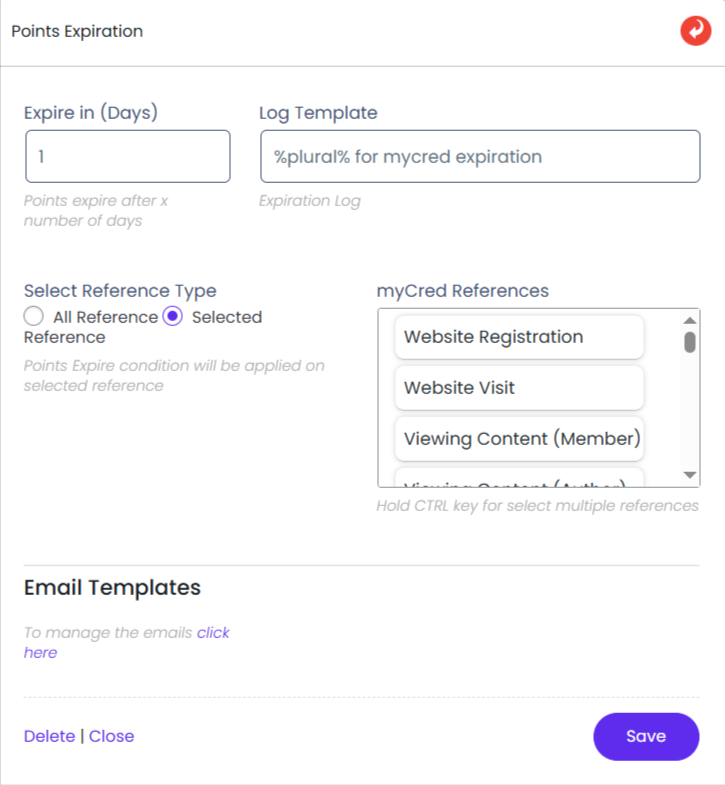725x785 pixels.
Task: Open the email templates 'click here' link
Action: tap(213, 632)
